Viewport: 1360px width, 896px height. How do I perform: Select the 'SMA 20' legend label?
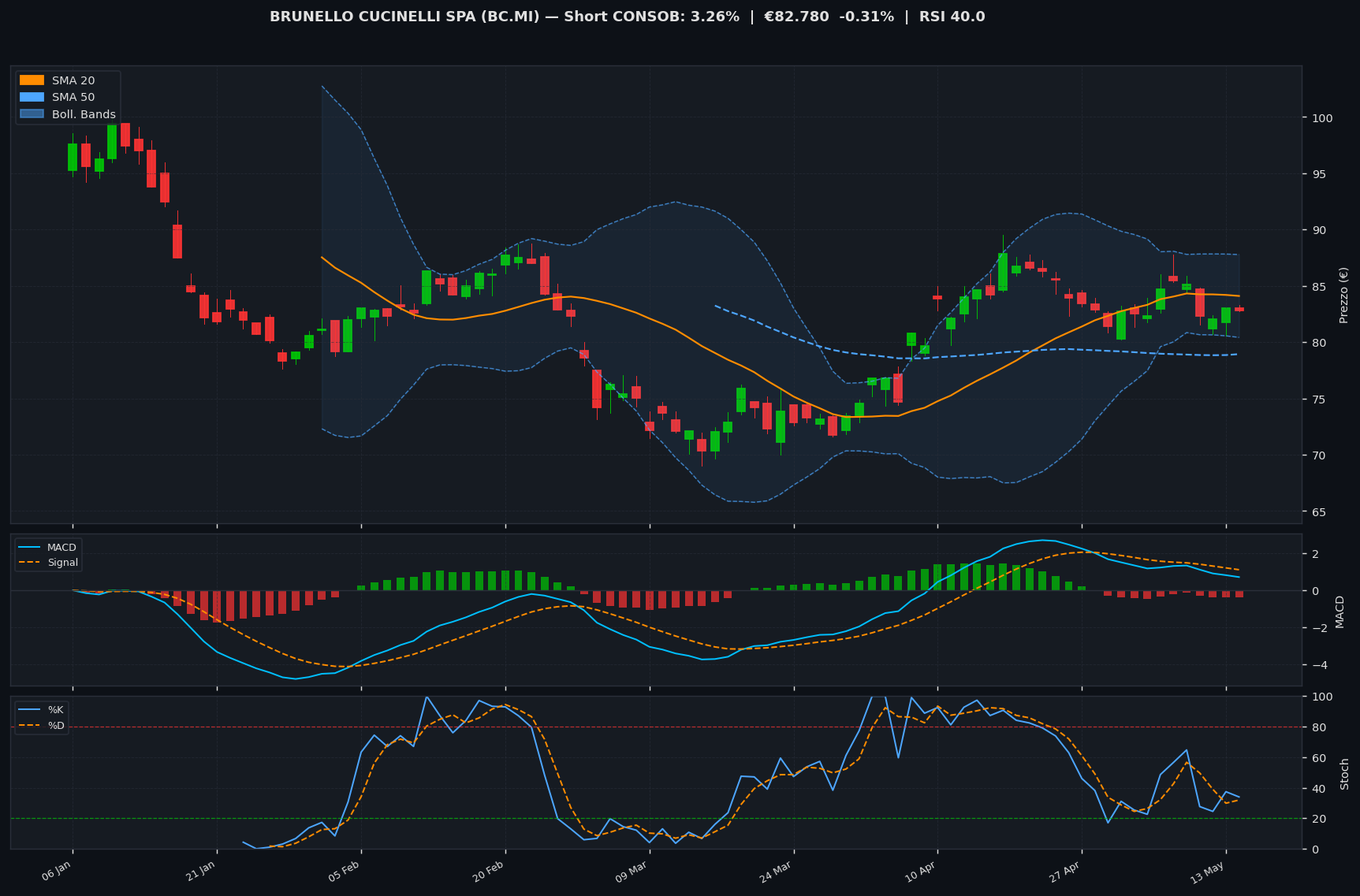(73, 80)
